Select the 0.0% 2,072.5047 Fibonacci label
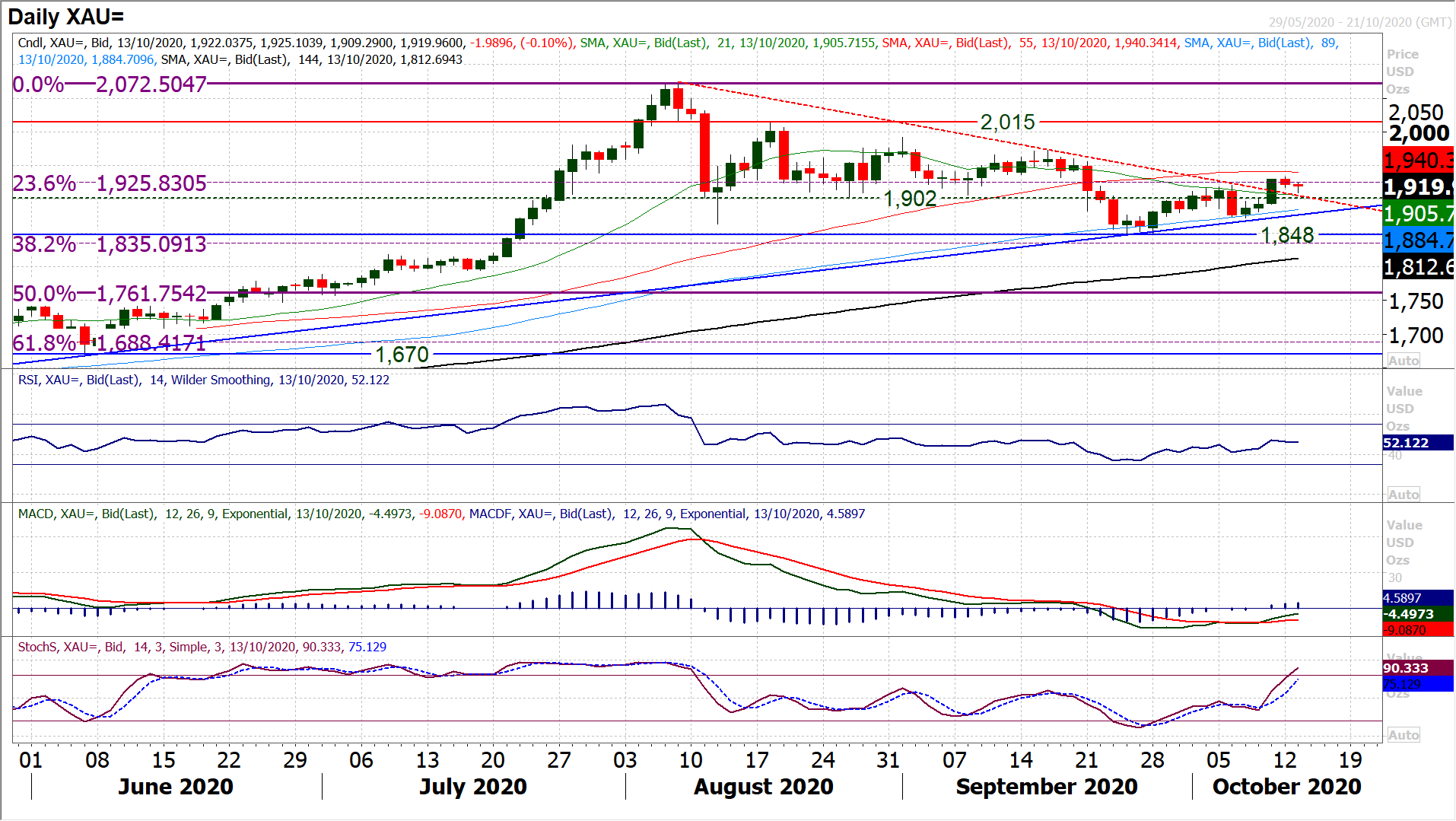 coord(110,84)
